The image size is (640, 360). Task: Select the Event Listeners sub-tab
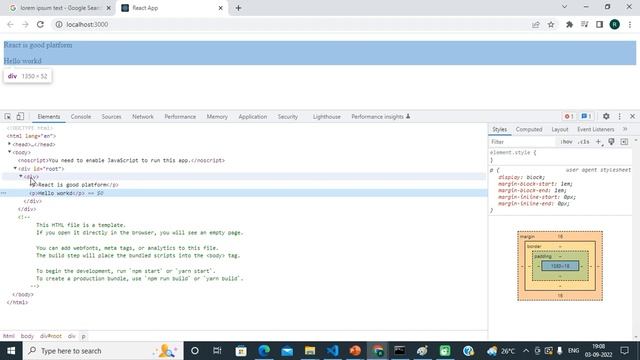[596, 129]
